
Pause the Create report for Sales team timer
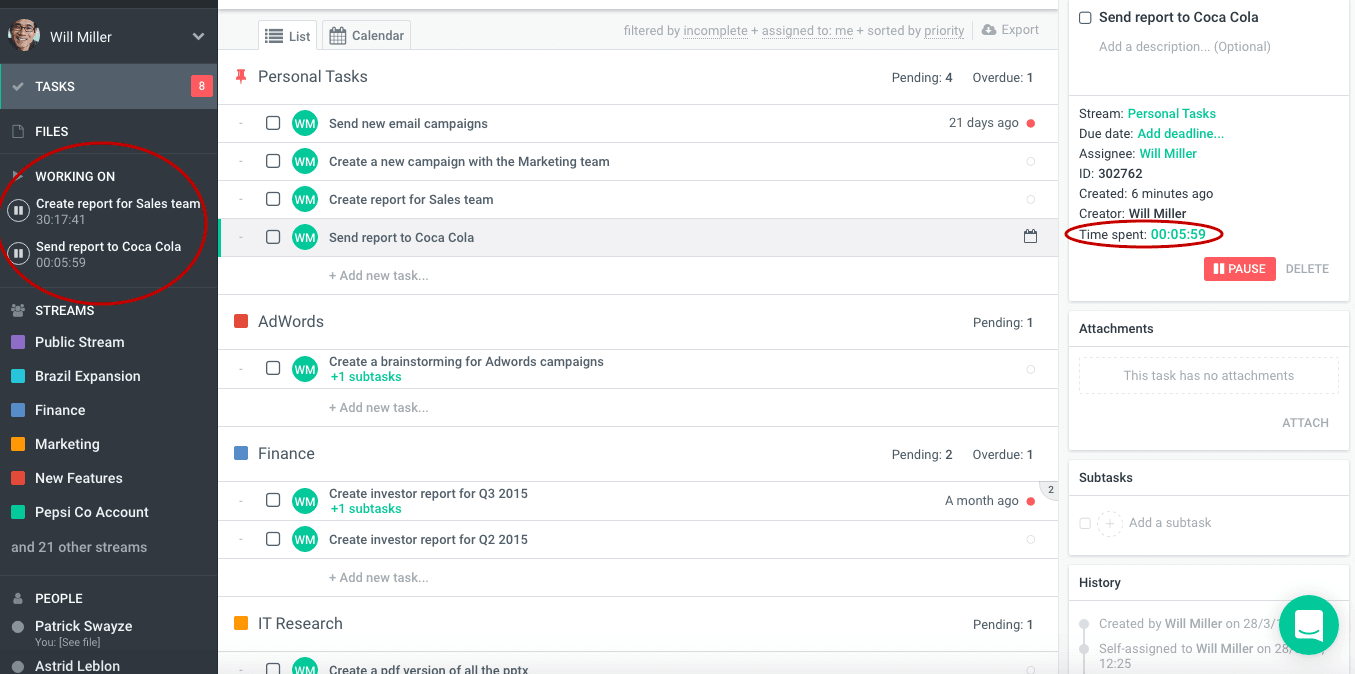point(18,211)
